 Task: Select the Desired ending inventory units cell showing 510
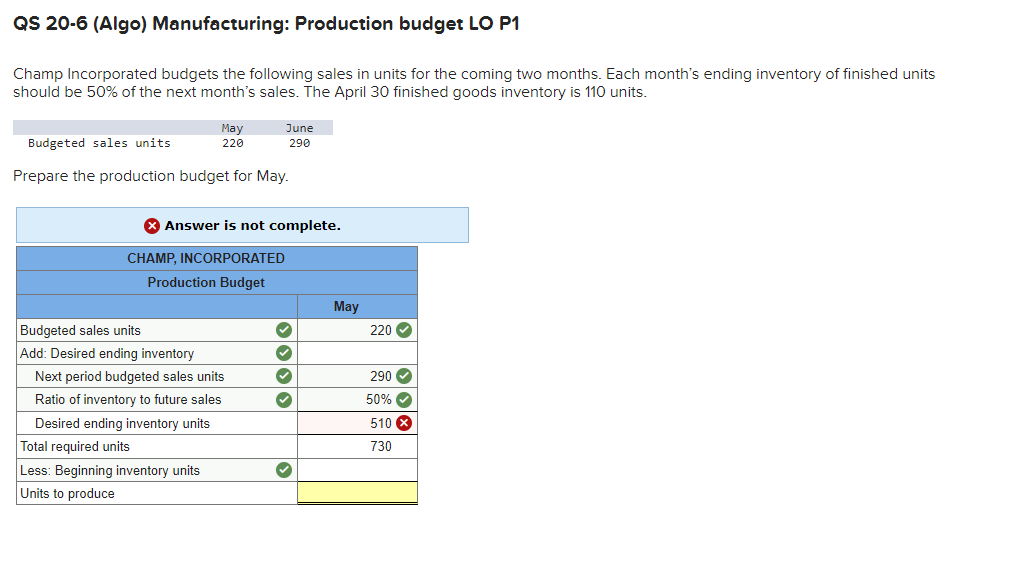pyautogui.click(x=357, y=423)
